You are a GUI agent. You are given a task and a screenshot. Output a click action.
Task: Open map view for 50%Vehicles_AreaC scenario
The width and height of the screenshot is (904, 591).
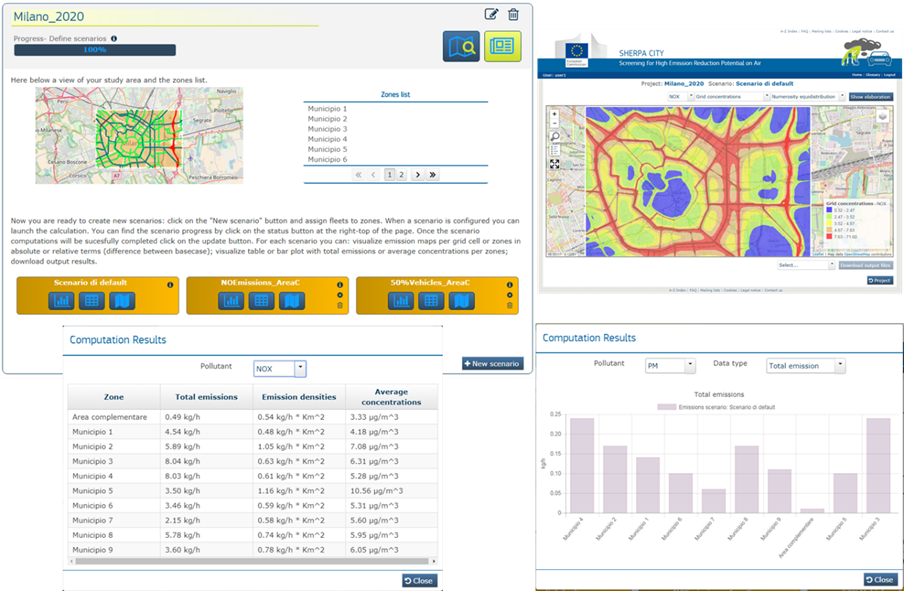(x=462, y=300)
